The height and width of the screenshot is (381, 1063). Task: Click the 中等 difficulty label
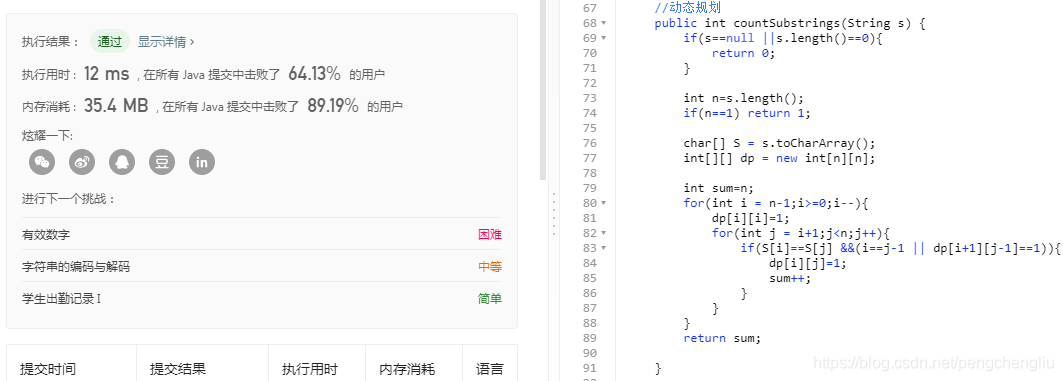(490, 267)
